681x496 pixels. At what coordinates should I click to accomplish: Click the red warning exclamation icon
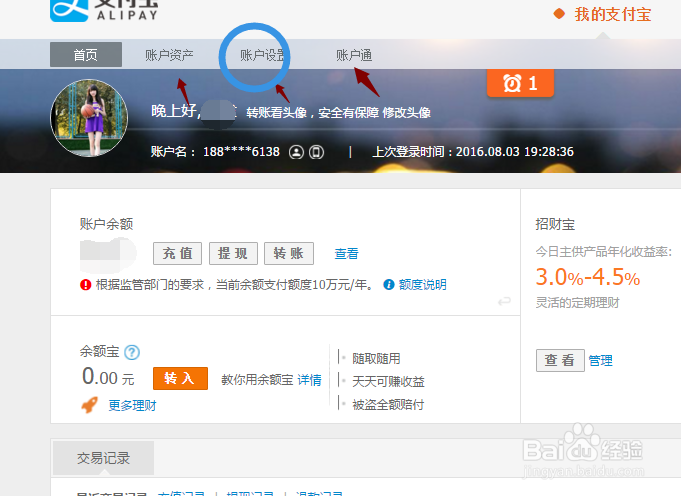pos(86,285)
